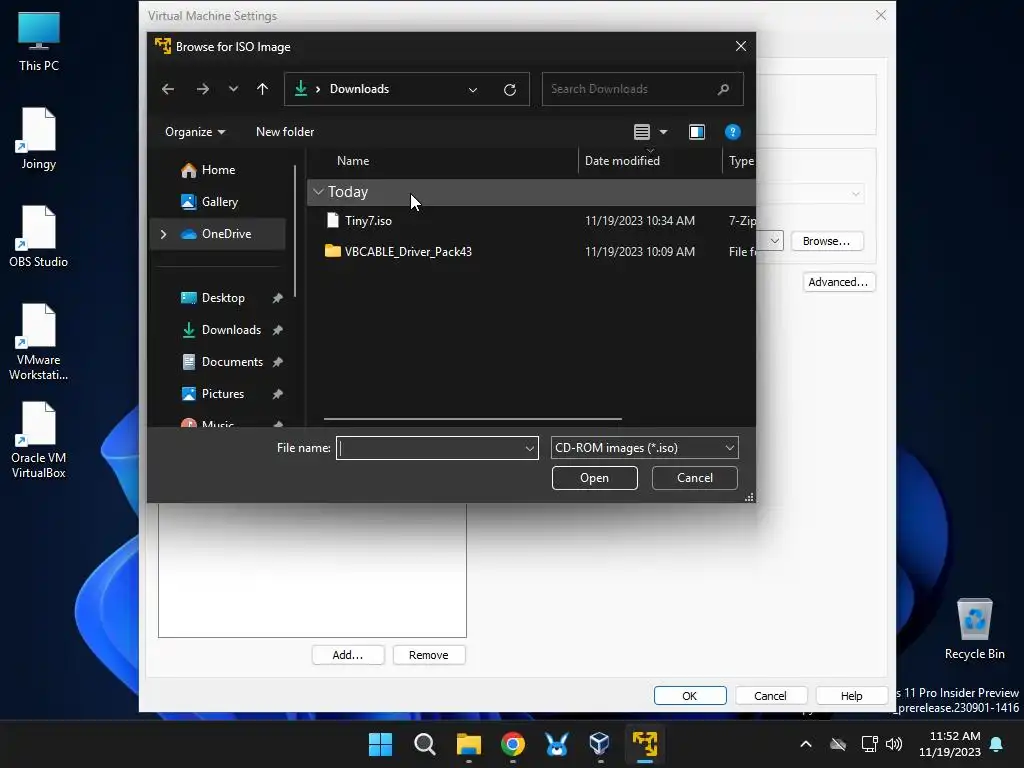Screen dimensions: 1024x768
Task: Expand the OneDrive tree node
Action: [163, 234]
